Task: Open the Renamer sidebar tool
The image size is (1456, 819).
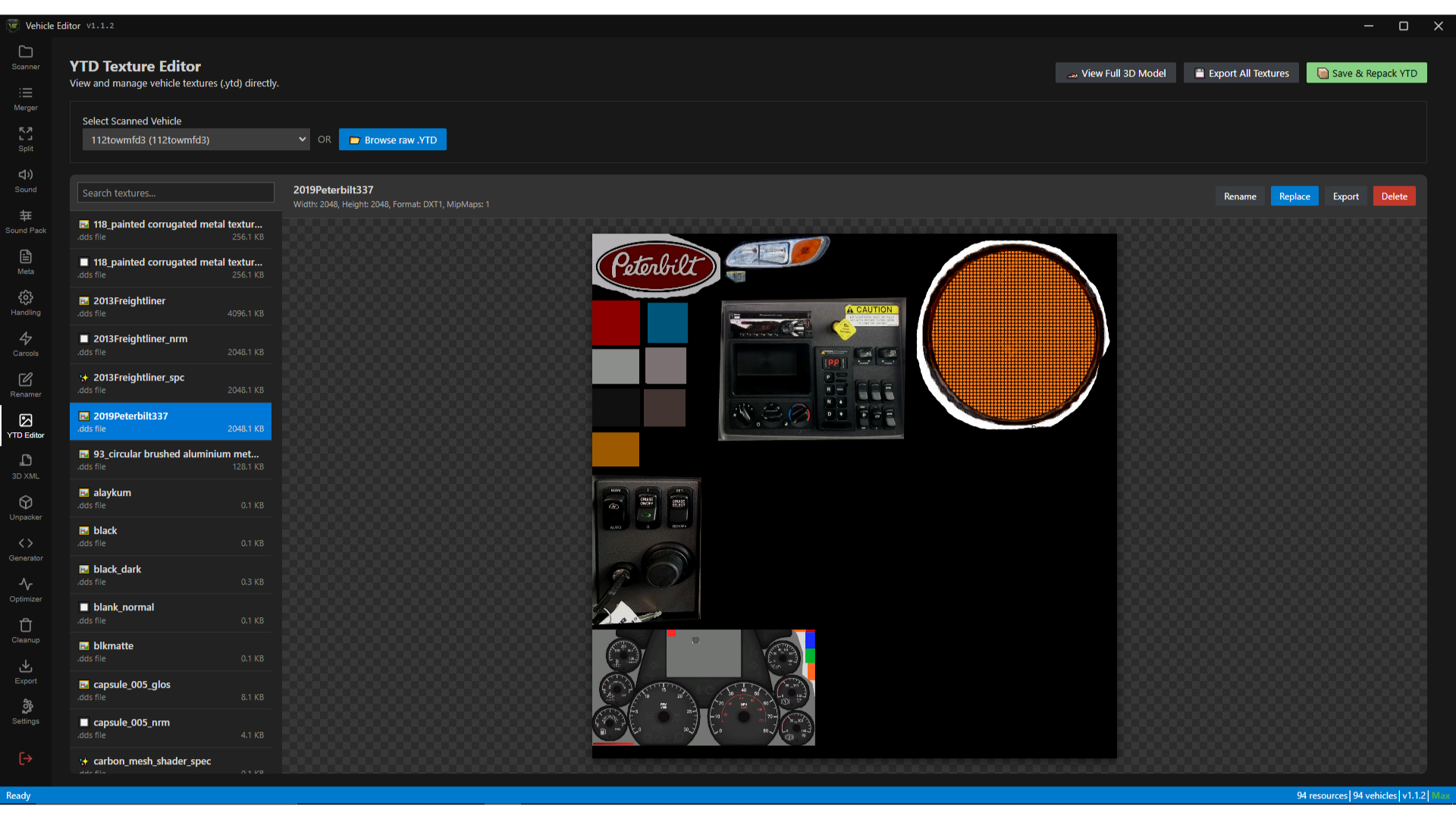Action: click(26, 385)
